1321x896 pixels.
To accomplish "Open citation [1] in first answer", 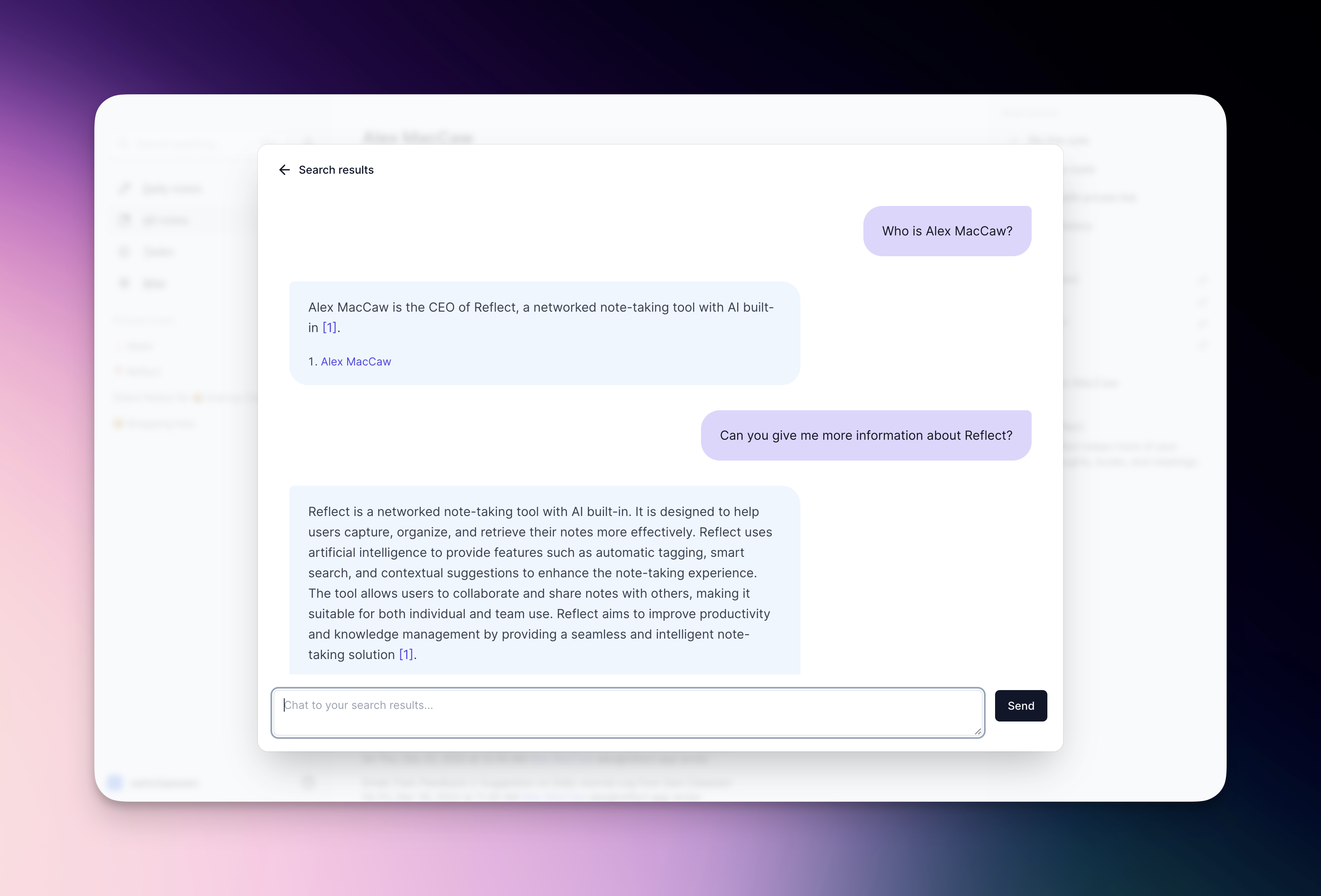I will tap(330, 328).
